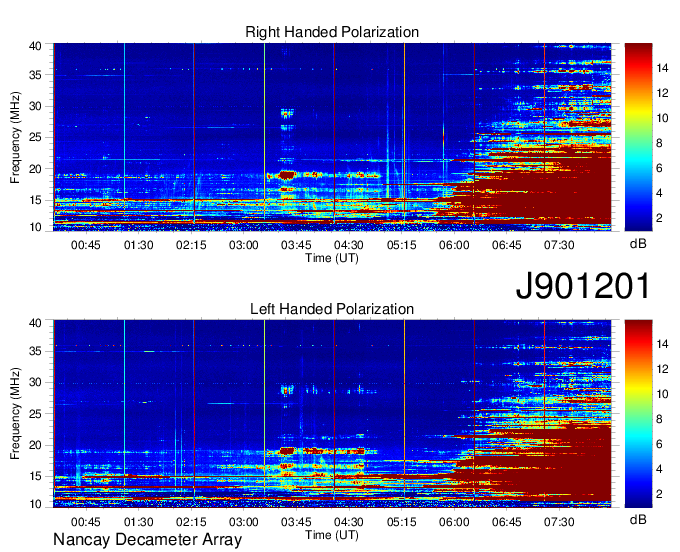Click the 12 dB tick on Right Handed colorbar

pyautogui.click(x=662, y=93)
